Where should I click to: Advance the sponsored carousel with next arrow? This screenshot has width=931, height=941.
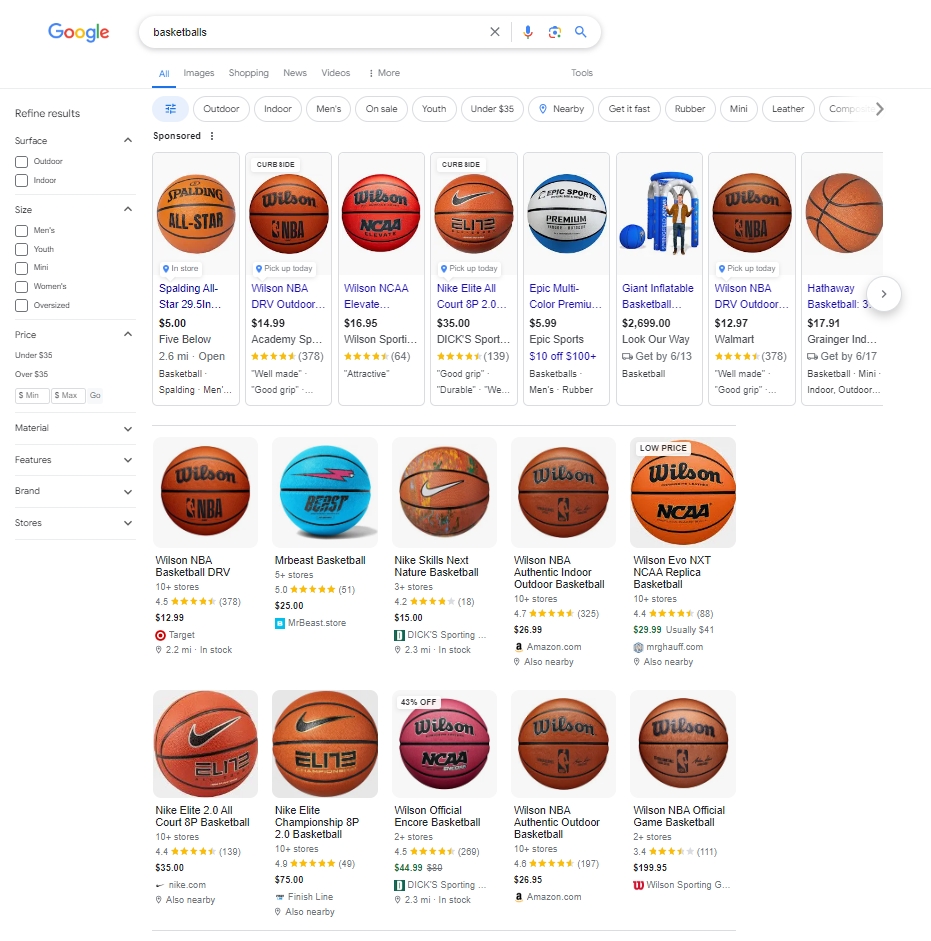pos(884,294)
